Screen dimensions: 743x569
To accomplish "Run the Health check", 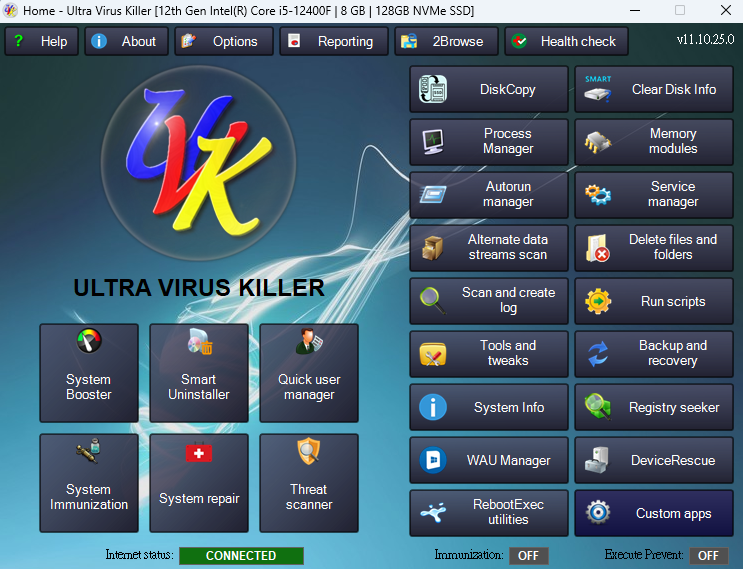I will pyautogui.click(x=566, y=41).
